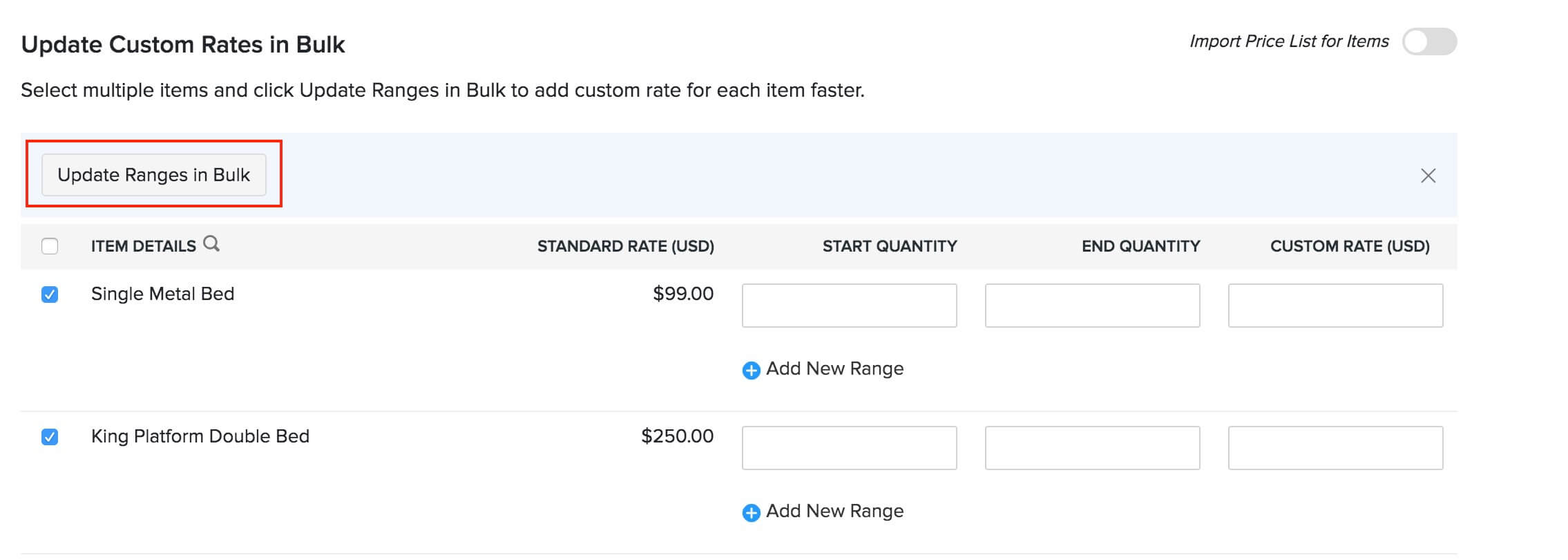Click the Item Details column header
This screenshot has height=560, width=1568.
(x=144, y=246)
